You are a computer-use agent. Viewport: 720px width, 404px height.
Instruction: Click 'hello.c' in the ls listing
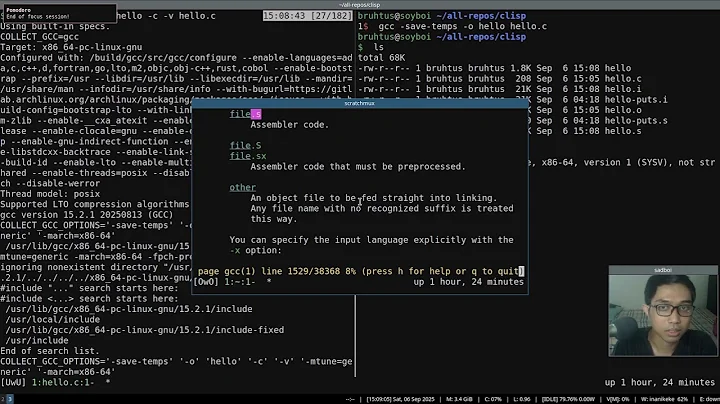point(623,79)
